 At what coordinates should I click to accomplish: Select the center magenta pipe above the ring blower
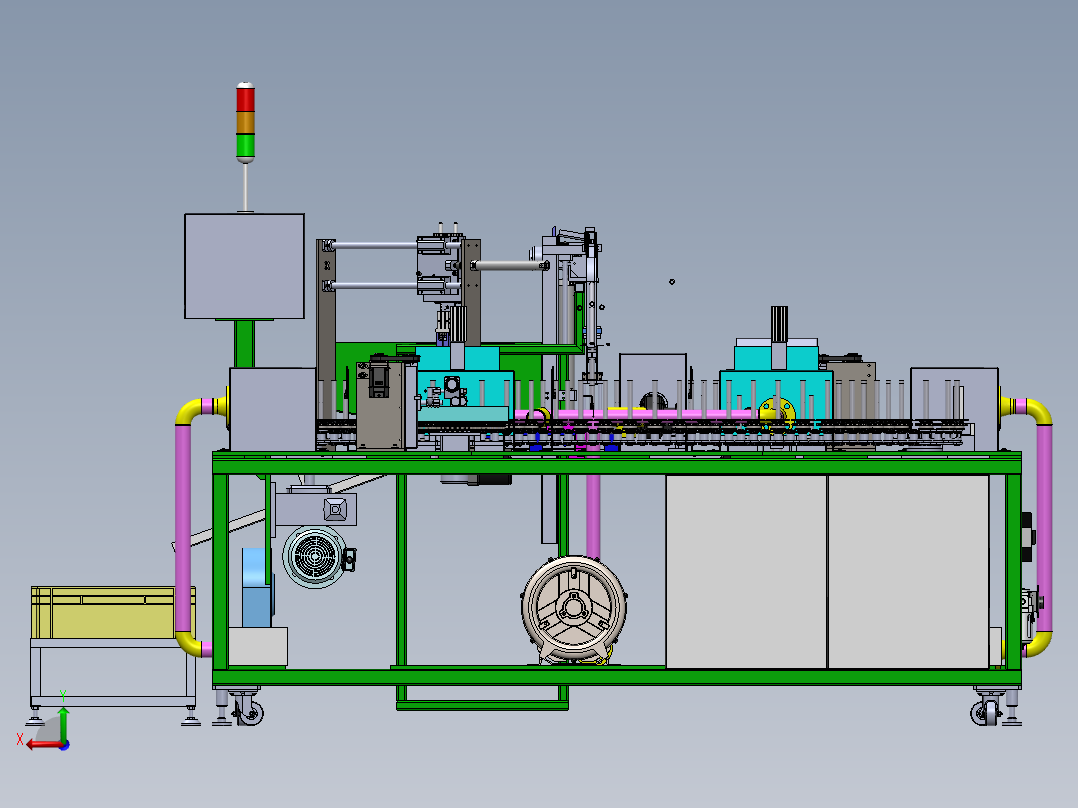tap(593, 516)
